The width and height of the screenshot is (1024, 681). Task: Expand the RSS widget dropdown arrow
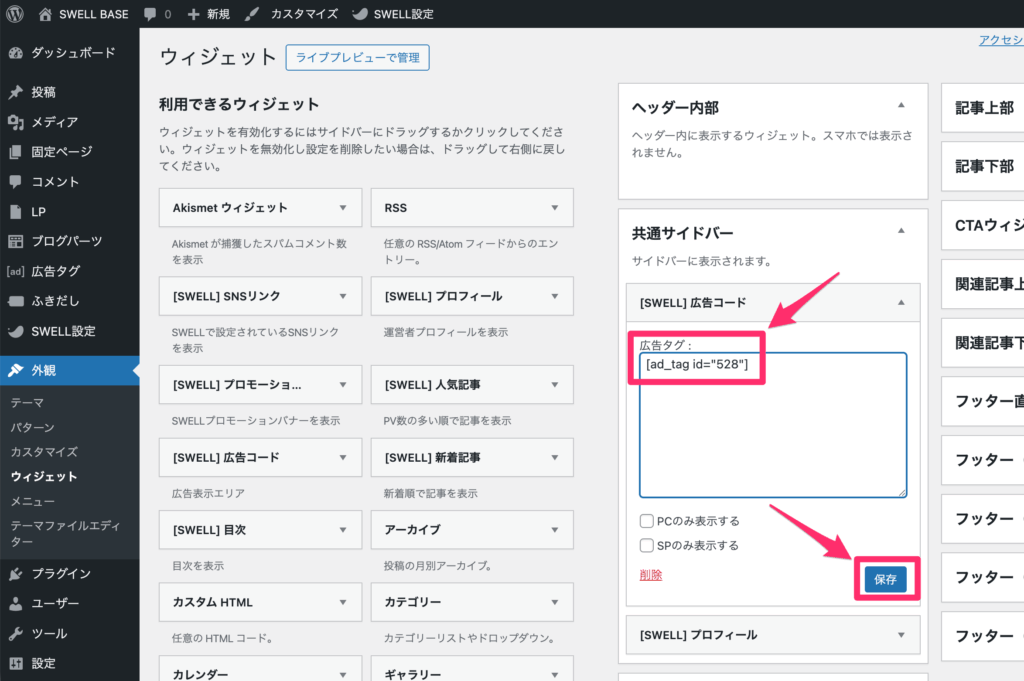[x=555, y=208]
